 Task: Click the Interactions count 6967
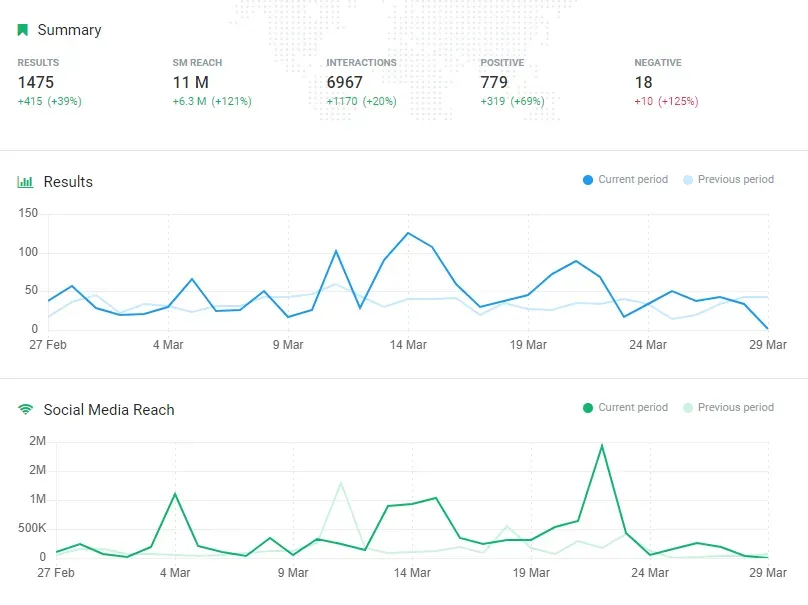click(345, 83)
